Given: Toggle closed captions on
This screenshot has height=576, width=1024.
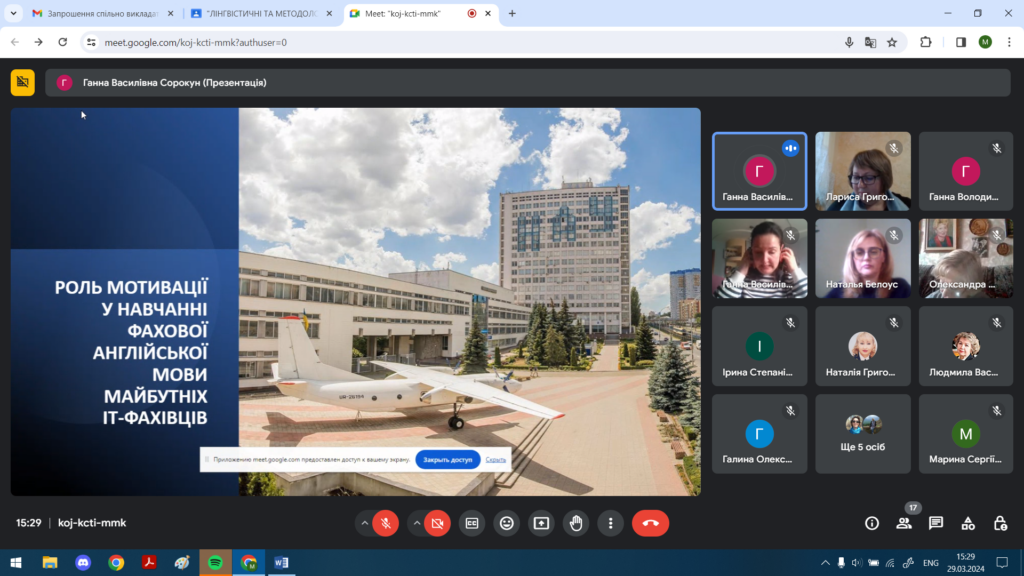Looking at the screenshot, I should point(472,523).
